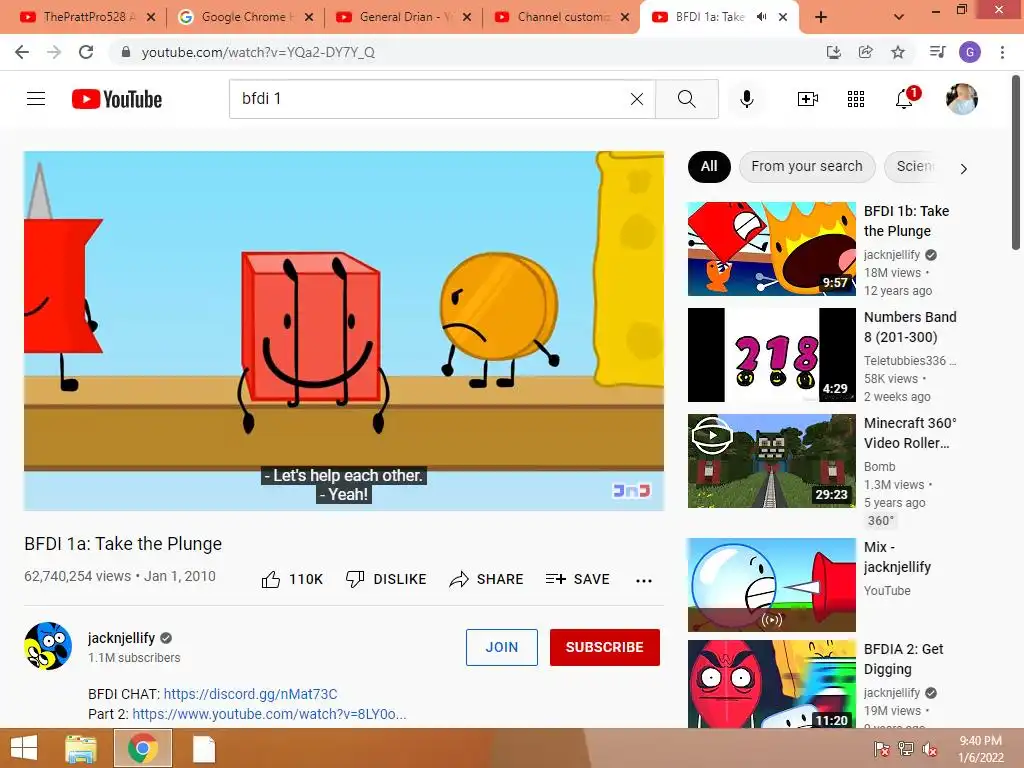Screen dimensions: 1024x768
Task: Open Numbers Band 8 video thumbnail
Action: pyautogui.click(x=772, y=355)
